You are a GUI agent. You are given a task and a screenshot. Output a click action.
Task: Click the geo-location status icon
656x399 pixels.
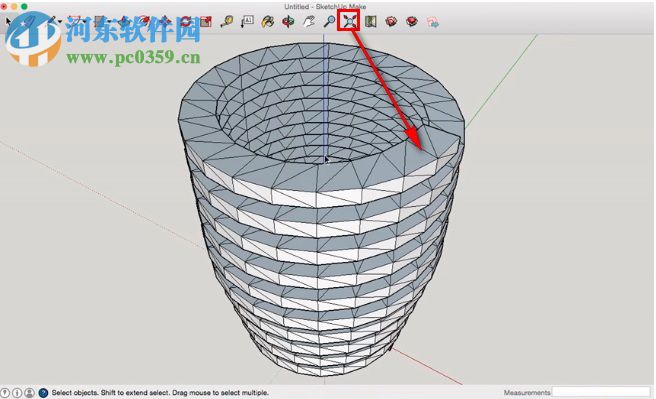[5, 393]
